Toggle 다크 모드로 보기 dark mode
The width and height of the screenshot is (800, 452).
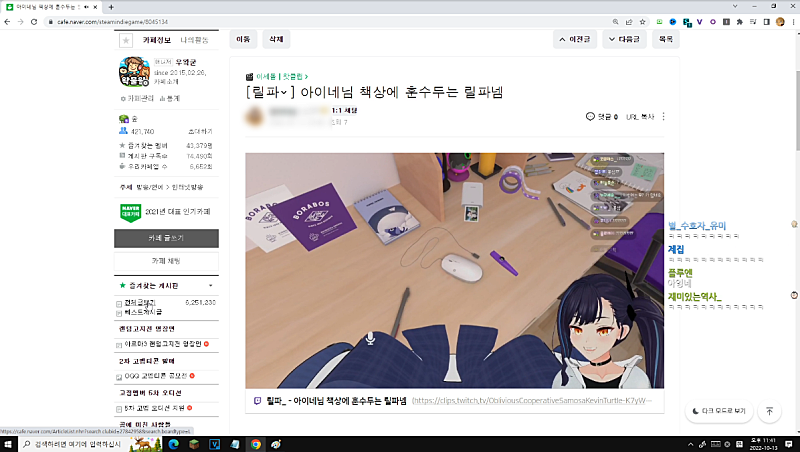click(x=719, y=411)
